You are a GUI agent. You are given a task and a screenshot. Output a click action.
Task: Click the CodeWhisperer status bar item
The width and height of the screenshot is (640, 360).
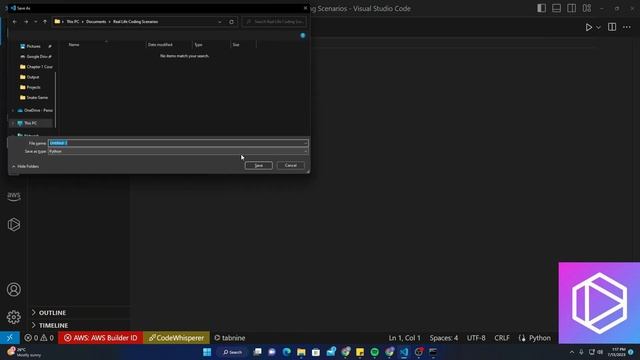(x=176, y=338)
